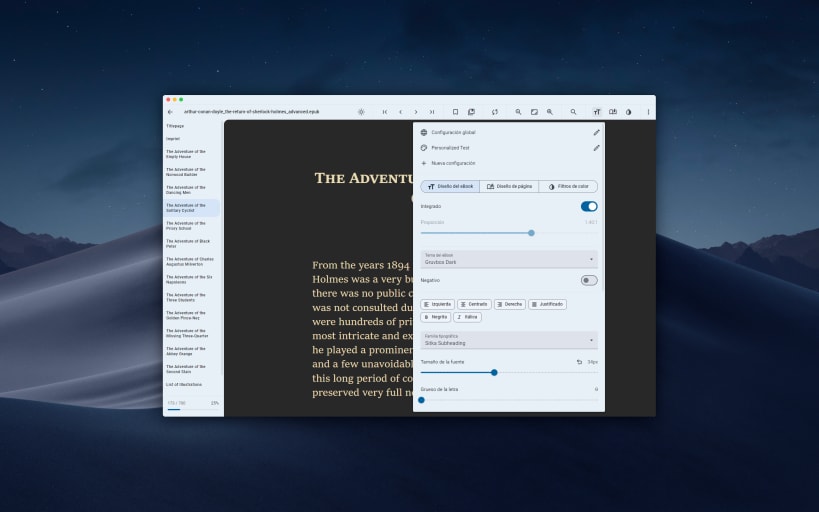Open The Adventure of Black Peter
Image resolution: width=819 pixels, height=512 pixels.
point(192,243)
